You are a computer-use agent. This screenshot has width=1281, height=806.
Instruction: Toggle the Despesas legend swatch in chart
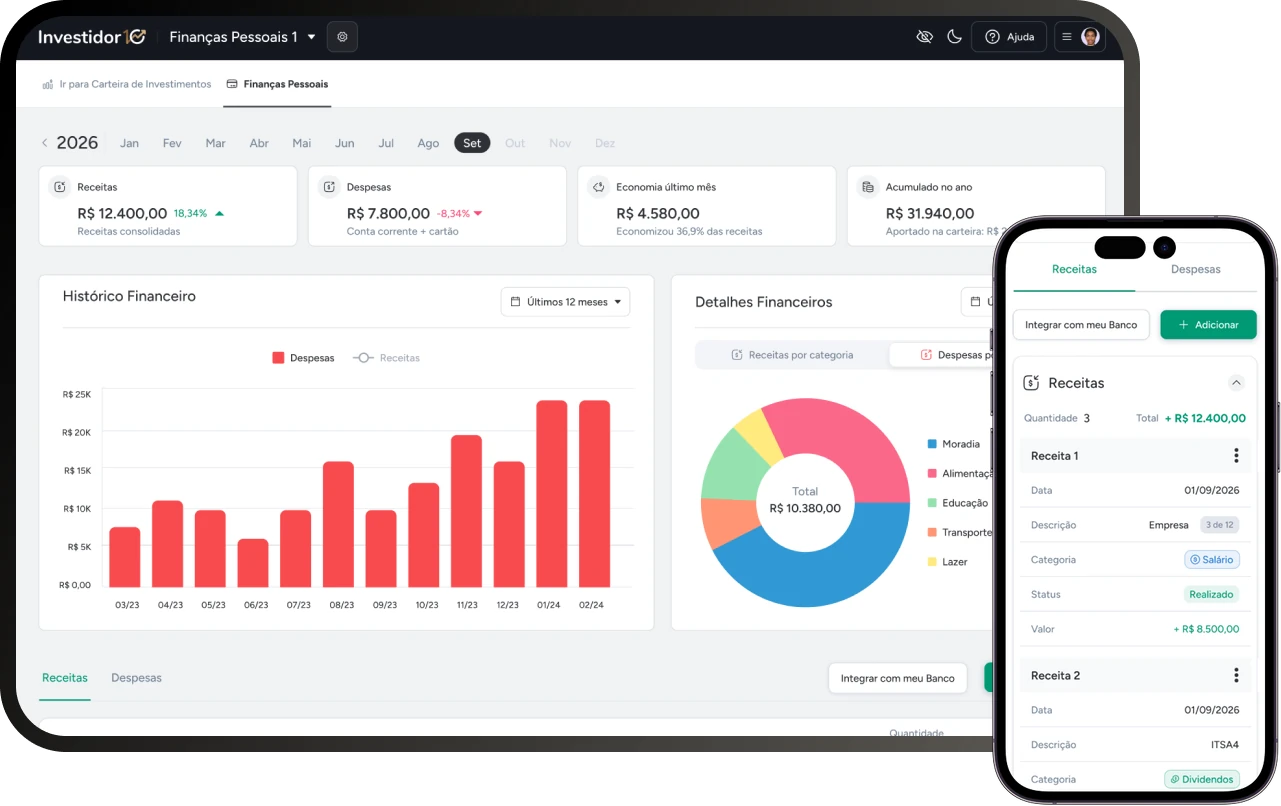click(278, 358)
